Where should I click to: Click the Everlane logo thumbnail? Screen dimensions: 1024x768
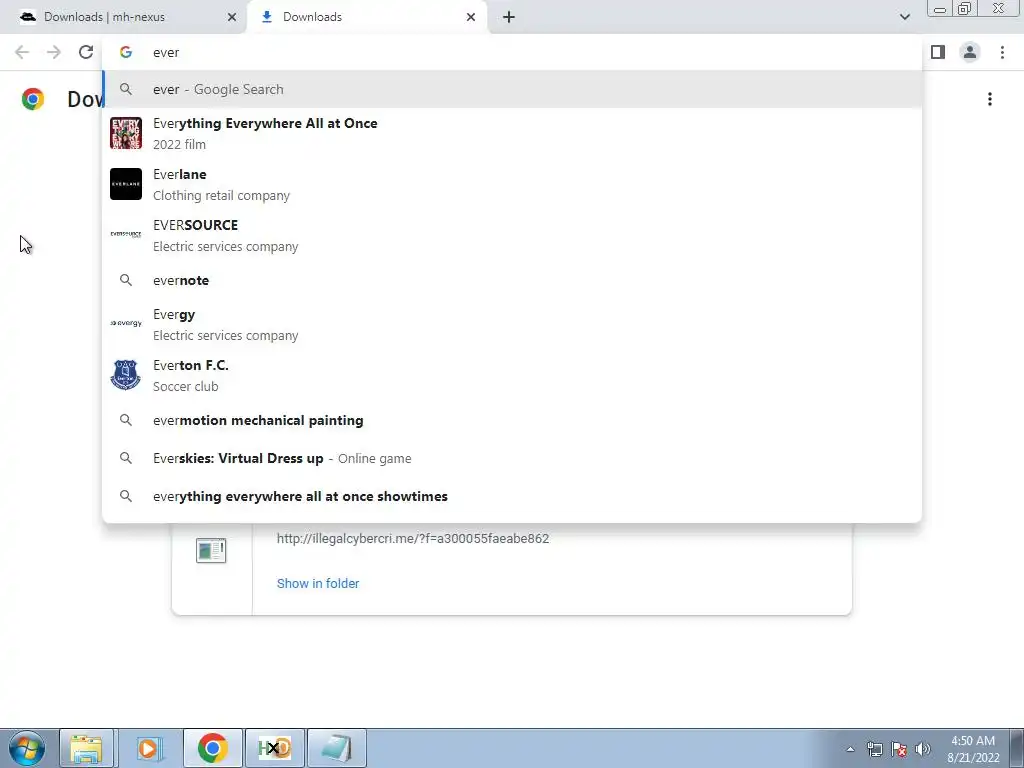click(126, 184)
